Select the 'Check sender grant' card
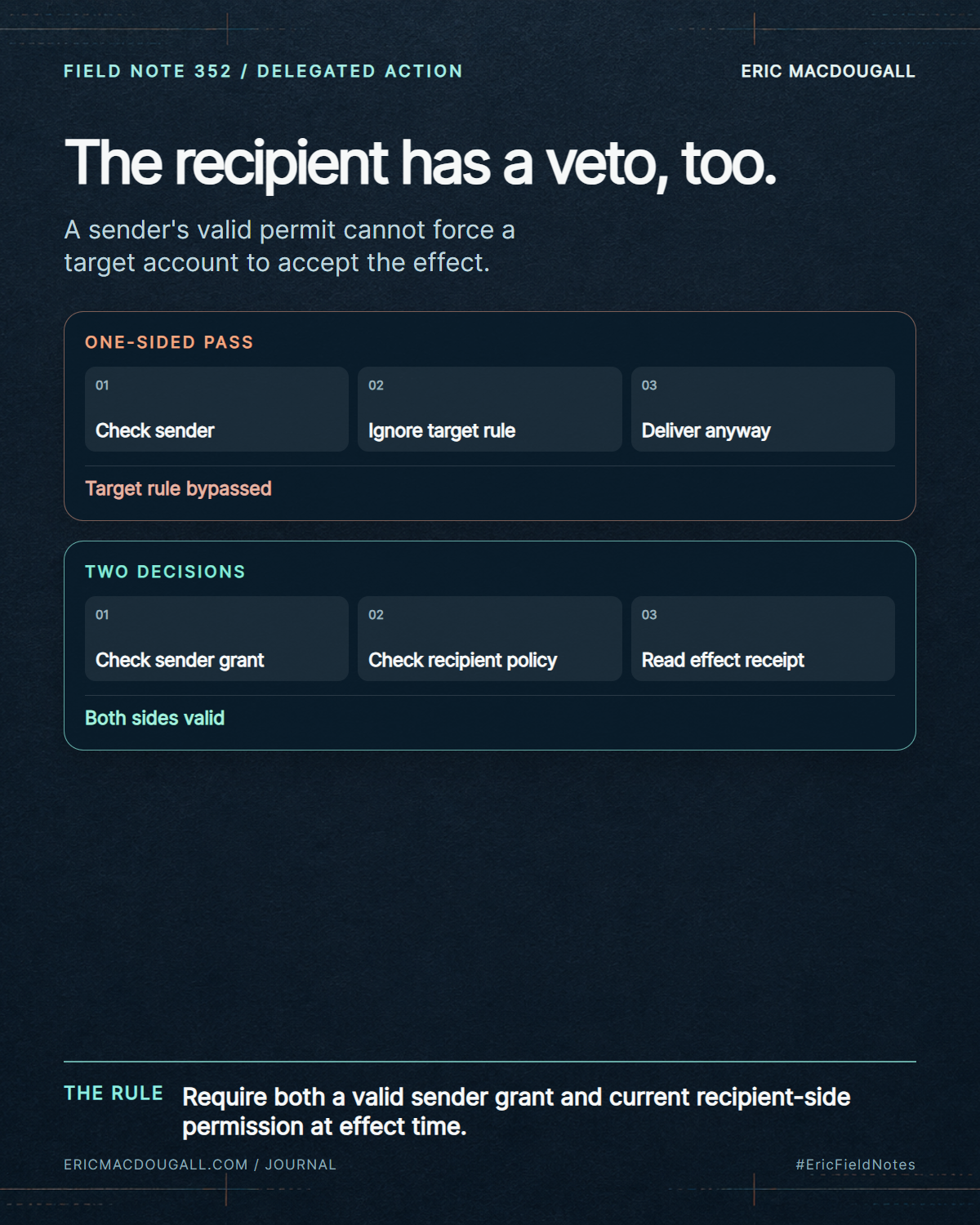The height and width of the screenshot is (1225, 980). pyautogui.click(x=216, y=639)
